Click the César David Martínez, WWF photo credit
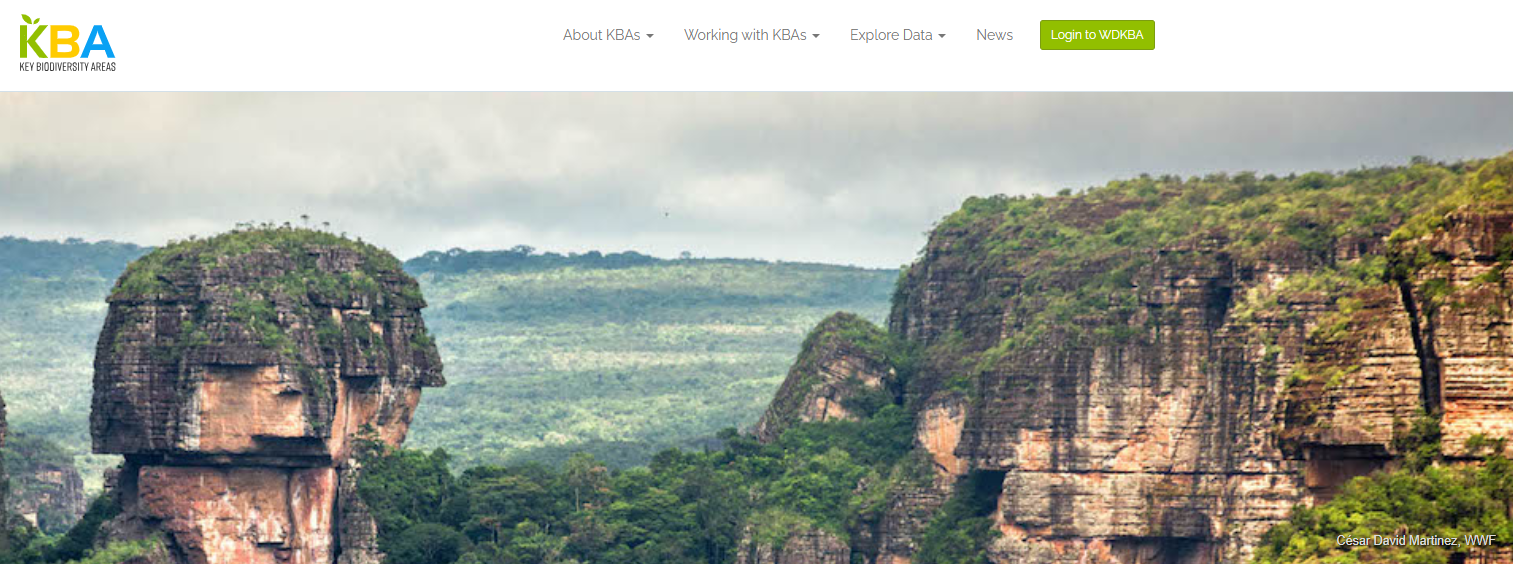1513x564 pixels. coord(1416,541)
